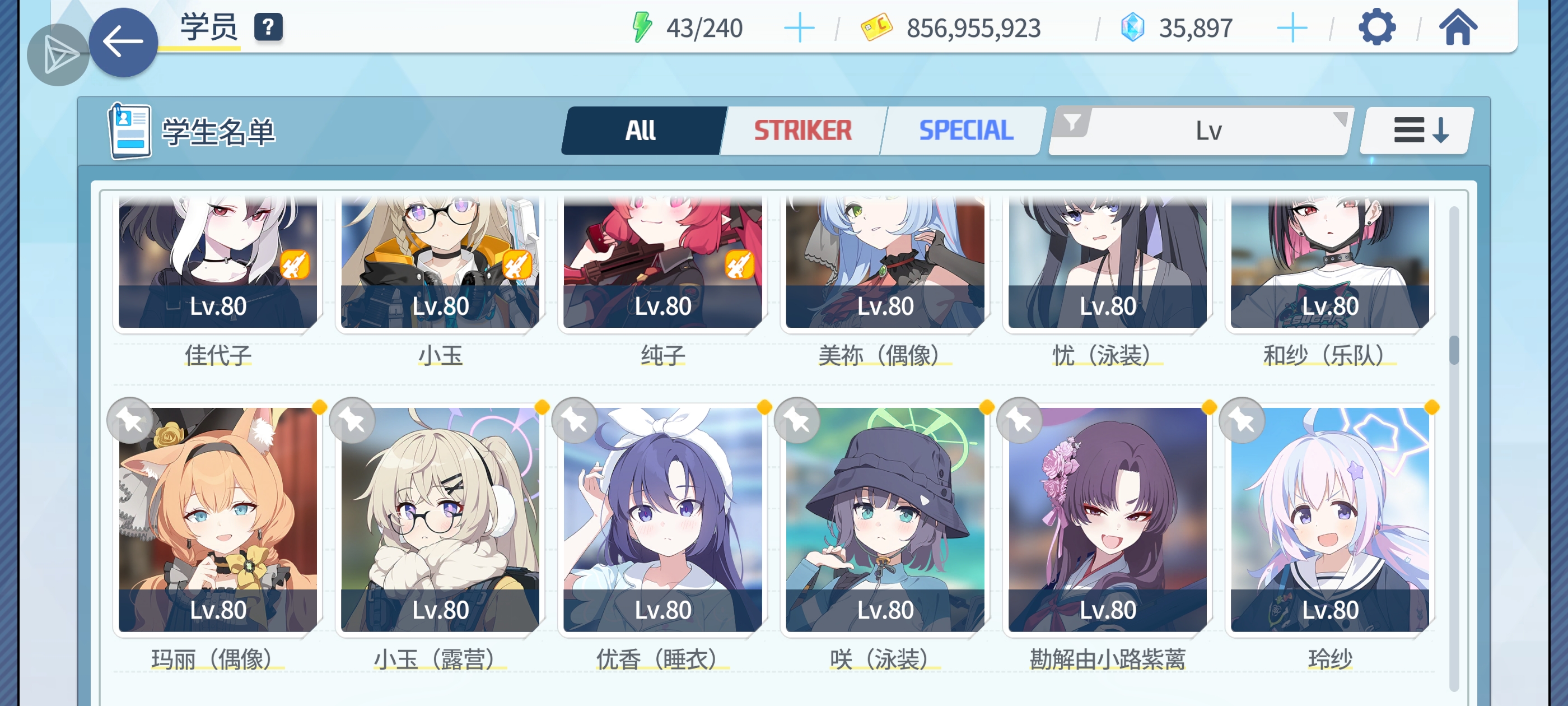The width and height of the screenshot is (1568, 706).
Task: Open 勘解由小路紫蔼 student name link
Action: (1107, 659)
